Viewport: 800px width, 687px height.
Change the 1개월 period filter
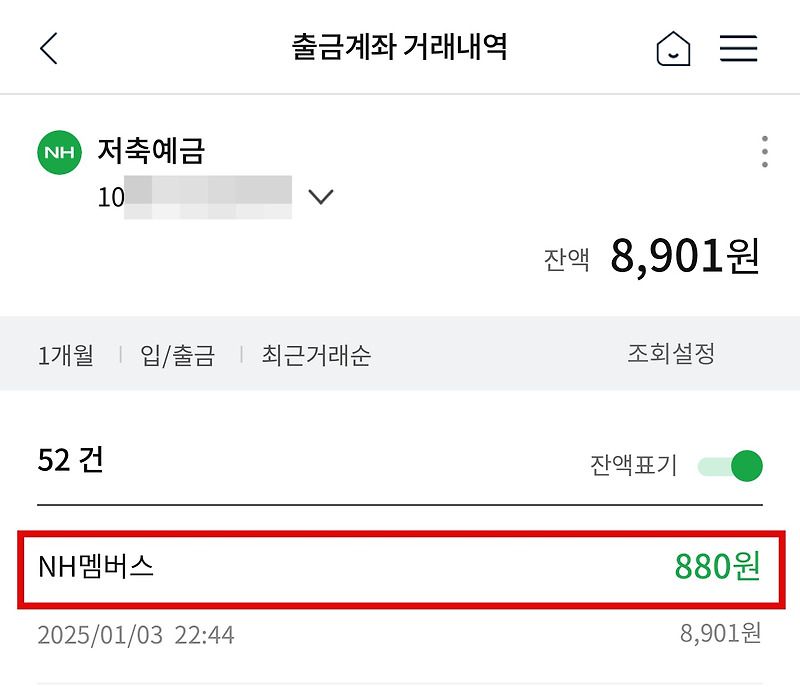(x=64, y=355)
